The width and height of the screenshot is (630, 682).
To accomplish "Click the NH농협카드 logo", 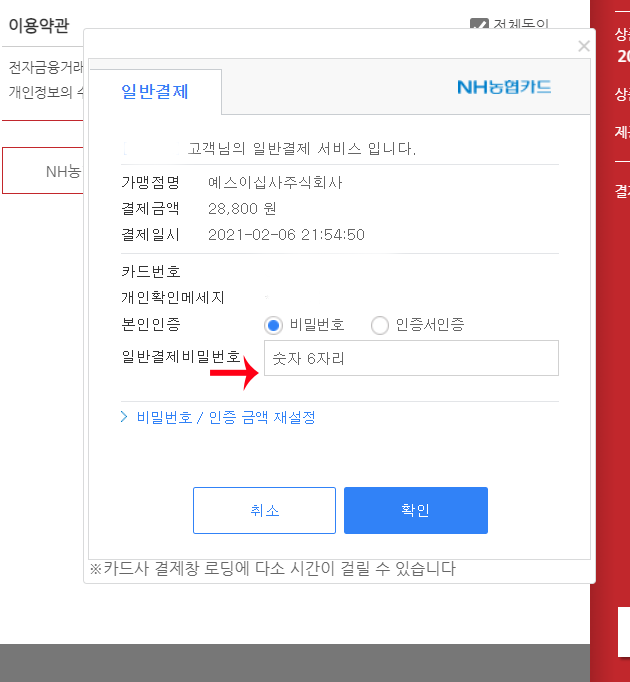I will (504, 87).
